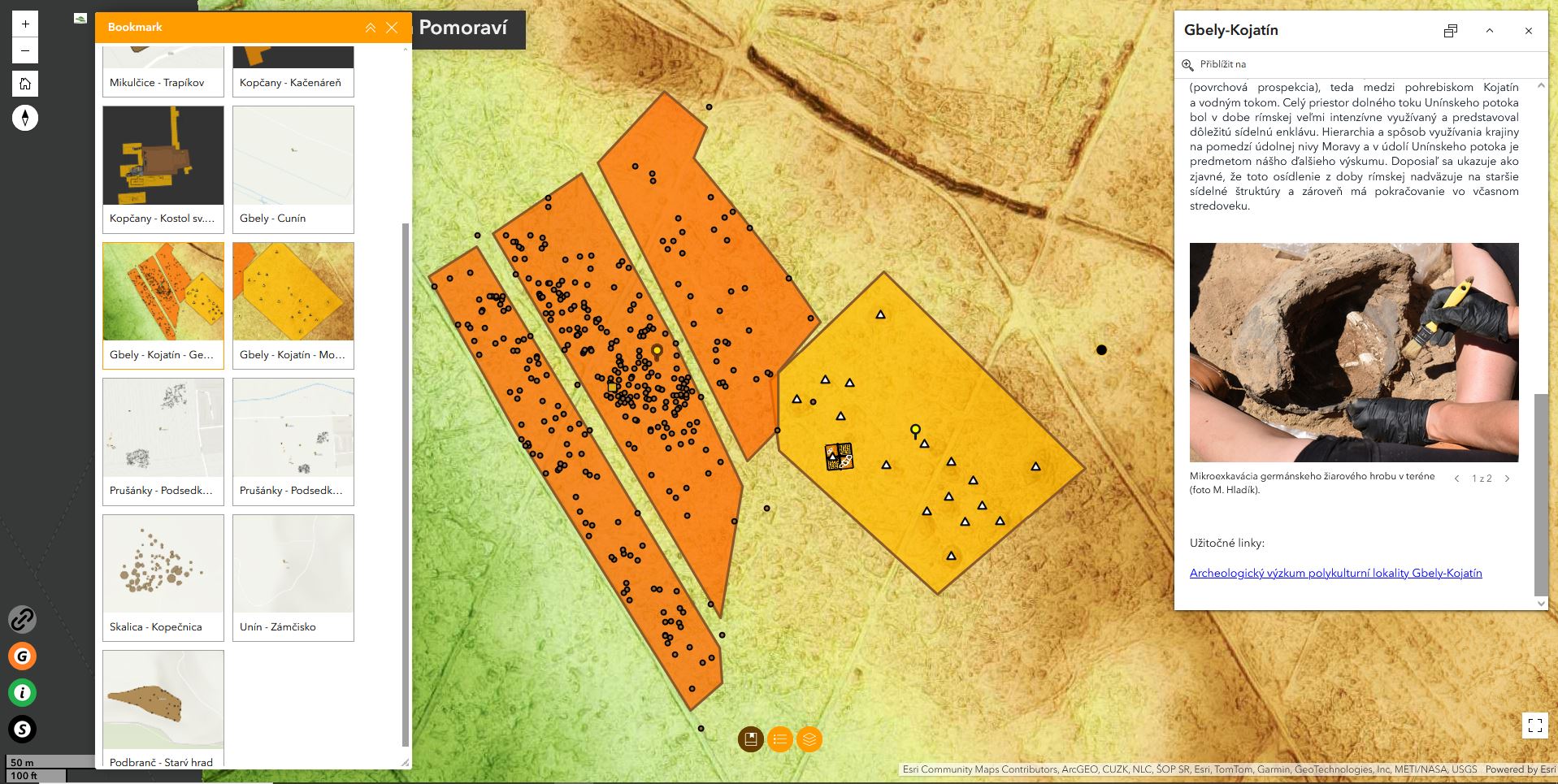Image resolution: width=1558 pixels, height=784 pixels.
Task: Click the orange G circle button
Action: (x=22, y=656)
